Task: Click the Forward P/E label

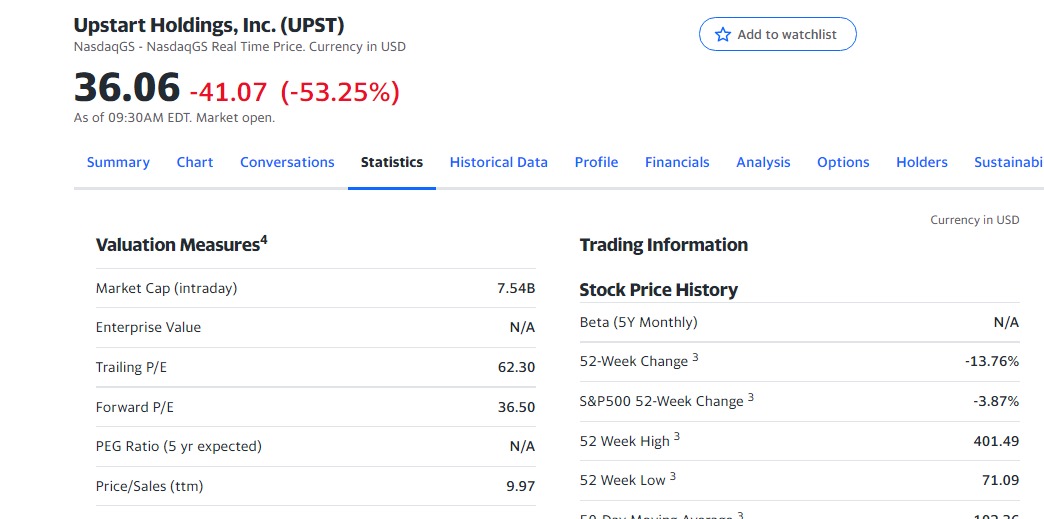Action: (x=134, y=406)
